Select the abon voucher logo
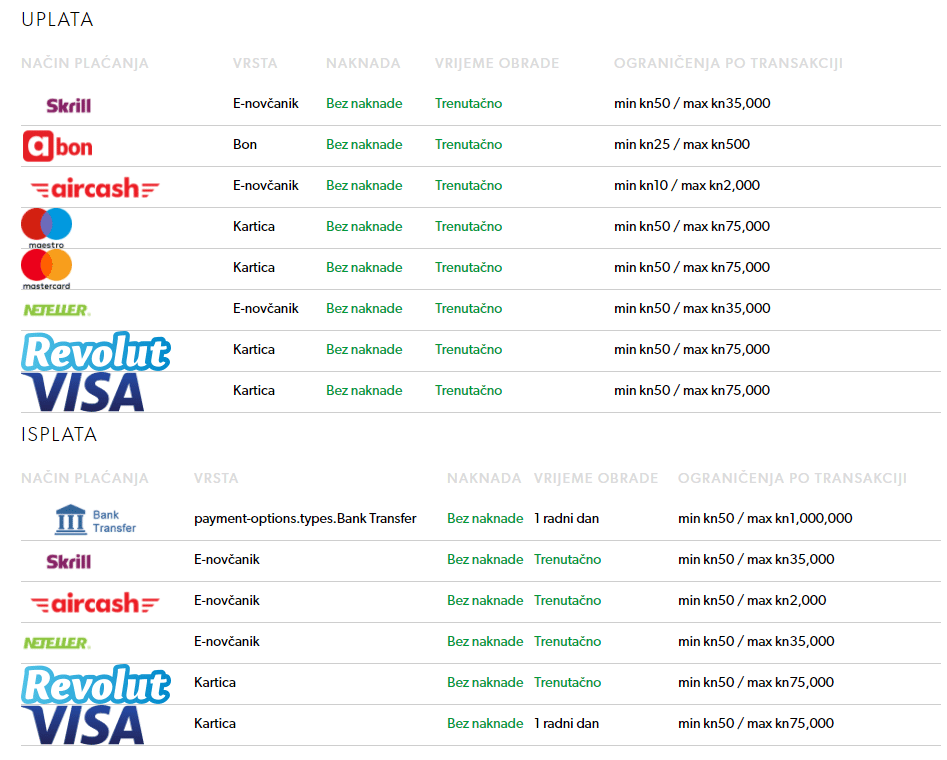 coord(57,146)
